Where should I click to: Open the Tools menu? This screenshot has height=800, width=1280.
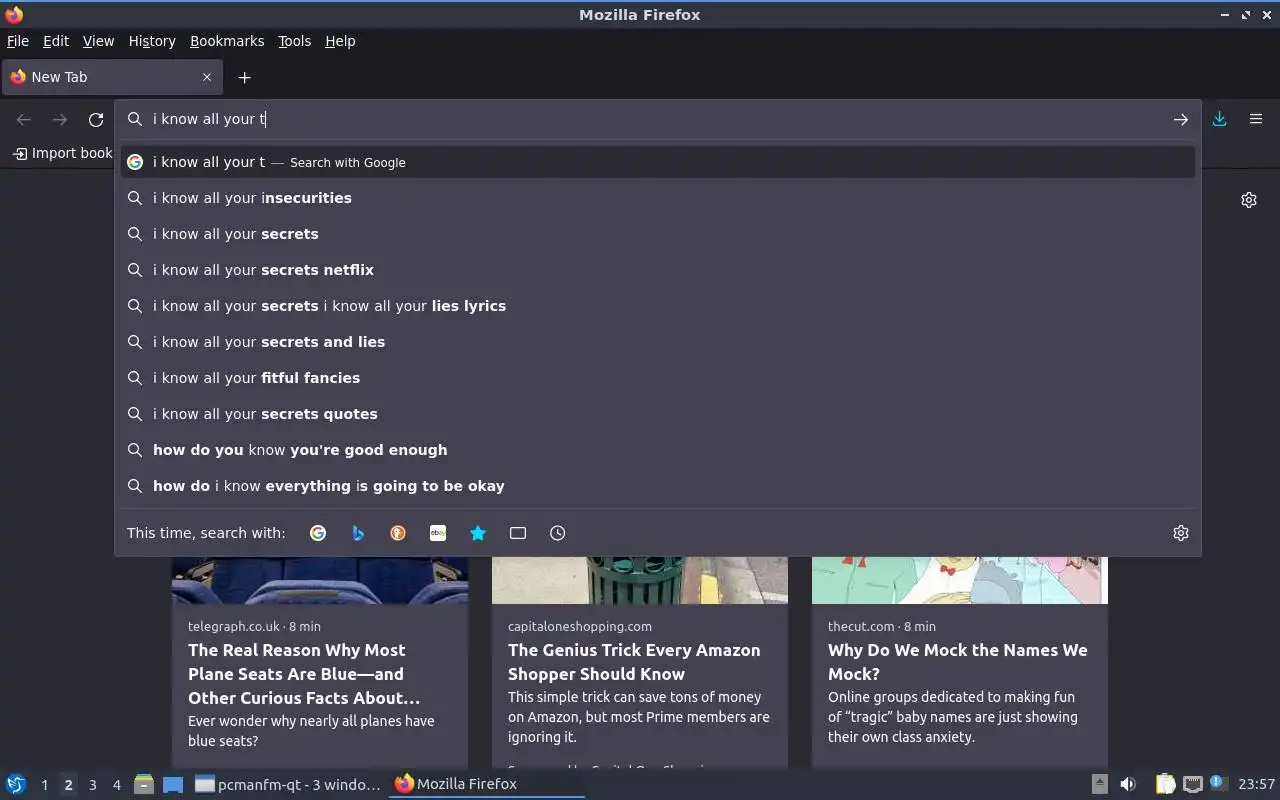[294, 41]
